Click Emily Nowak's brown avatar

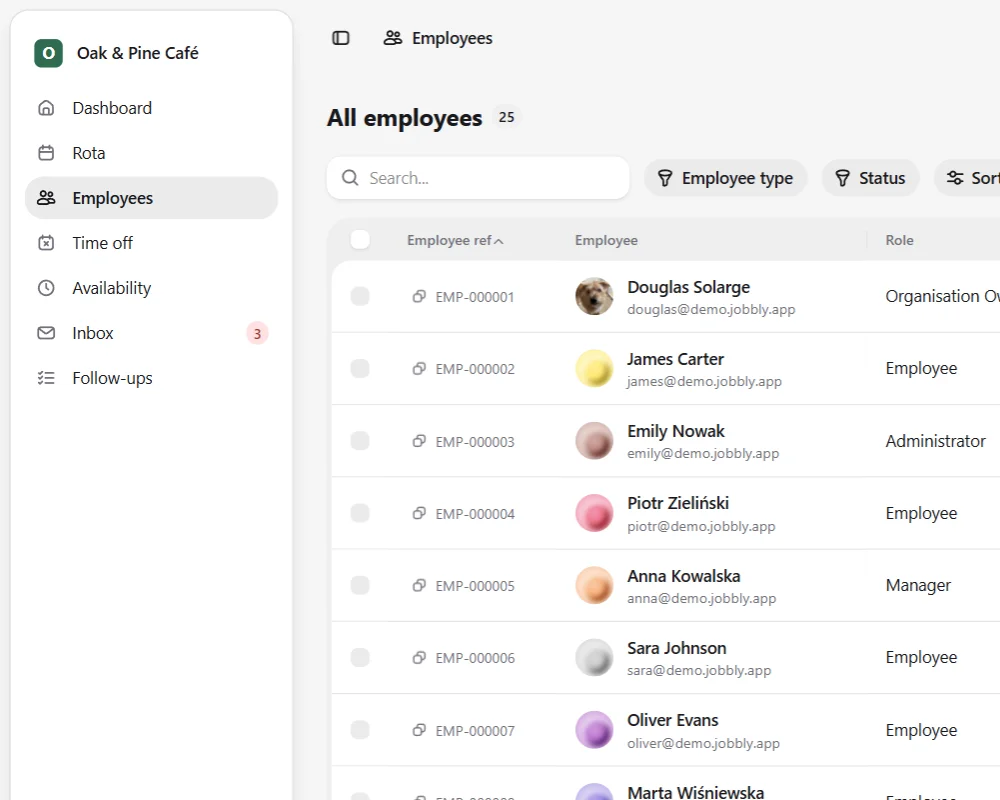click(x=594, y=441)
